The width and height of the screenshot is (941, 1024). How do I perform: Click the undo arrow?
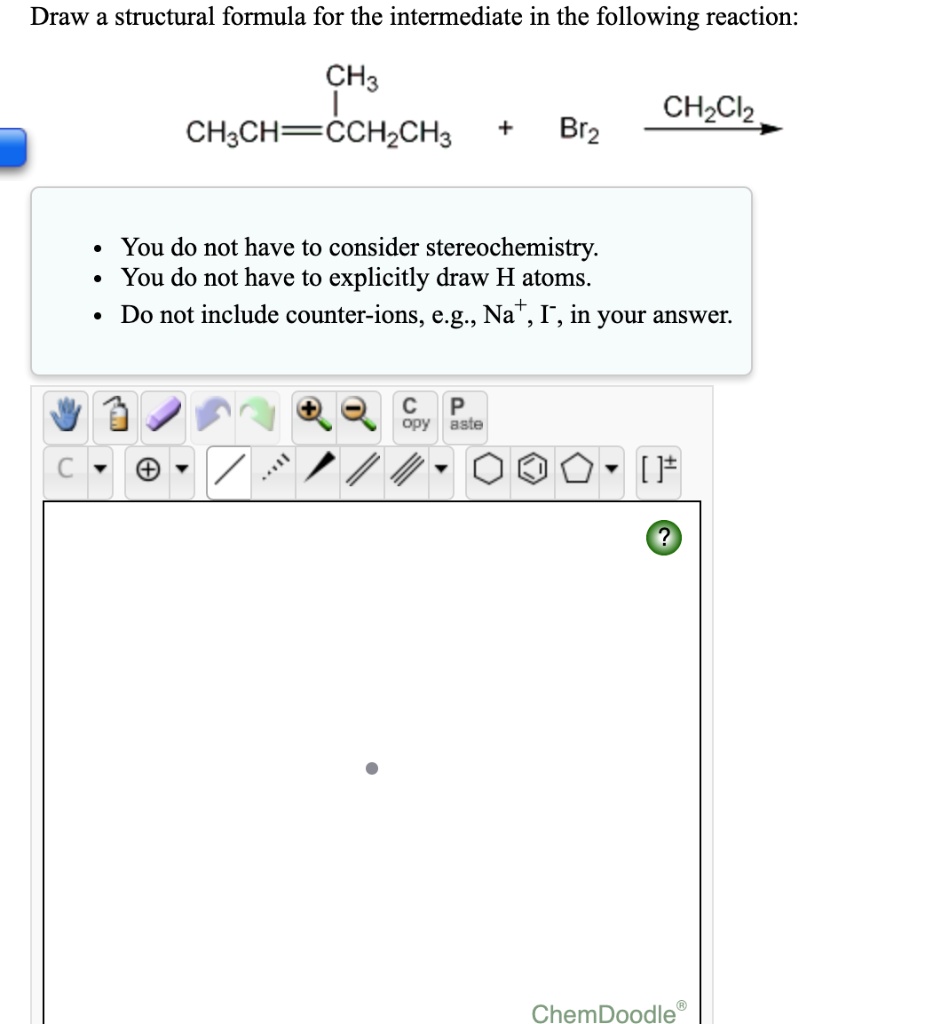pos(212,413)
